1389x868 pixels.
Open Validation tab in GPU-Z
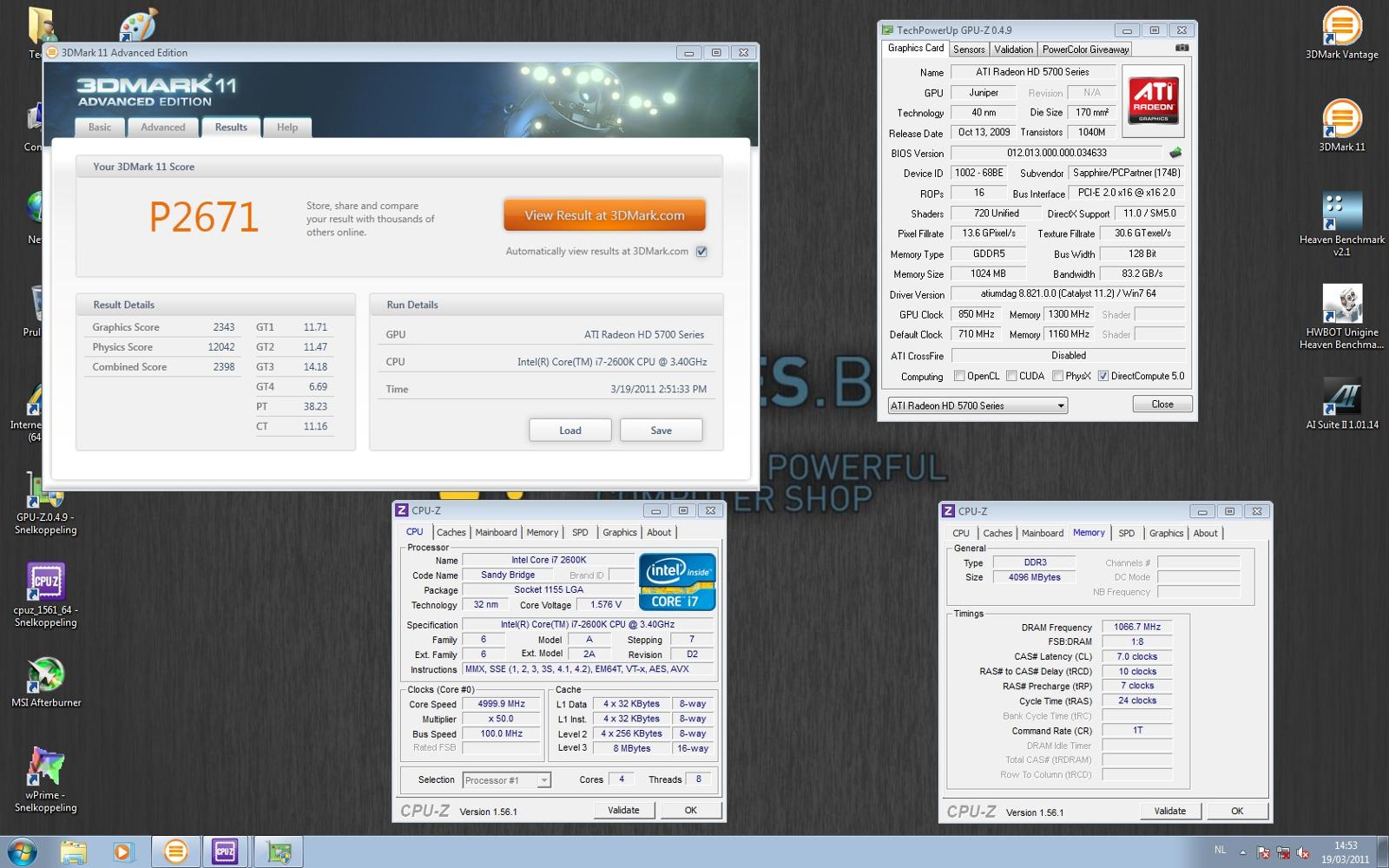point(1013,49)
